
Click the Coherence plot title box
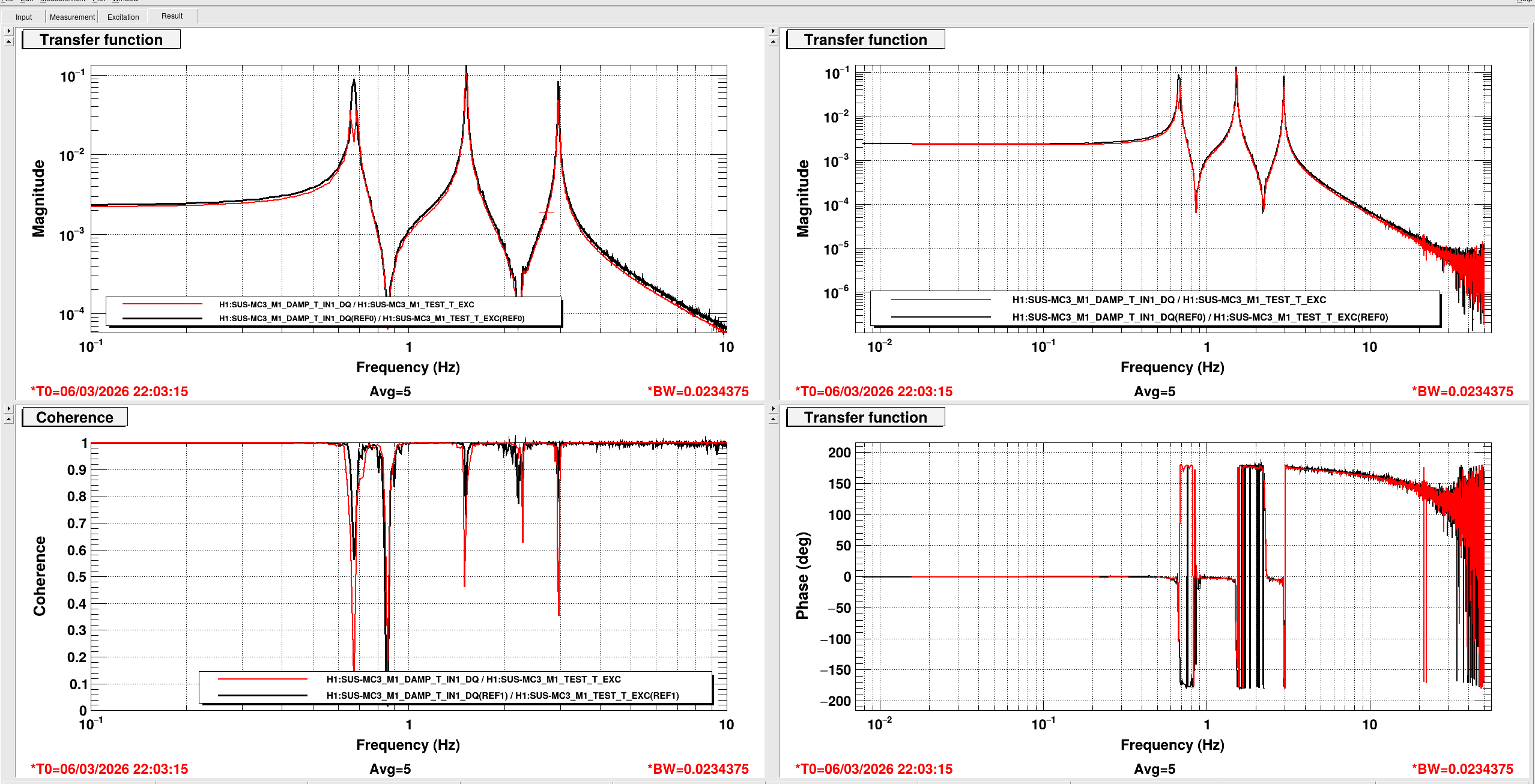pyautogui.click(x=74, y=417)
